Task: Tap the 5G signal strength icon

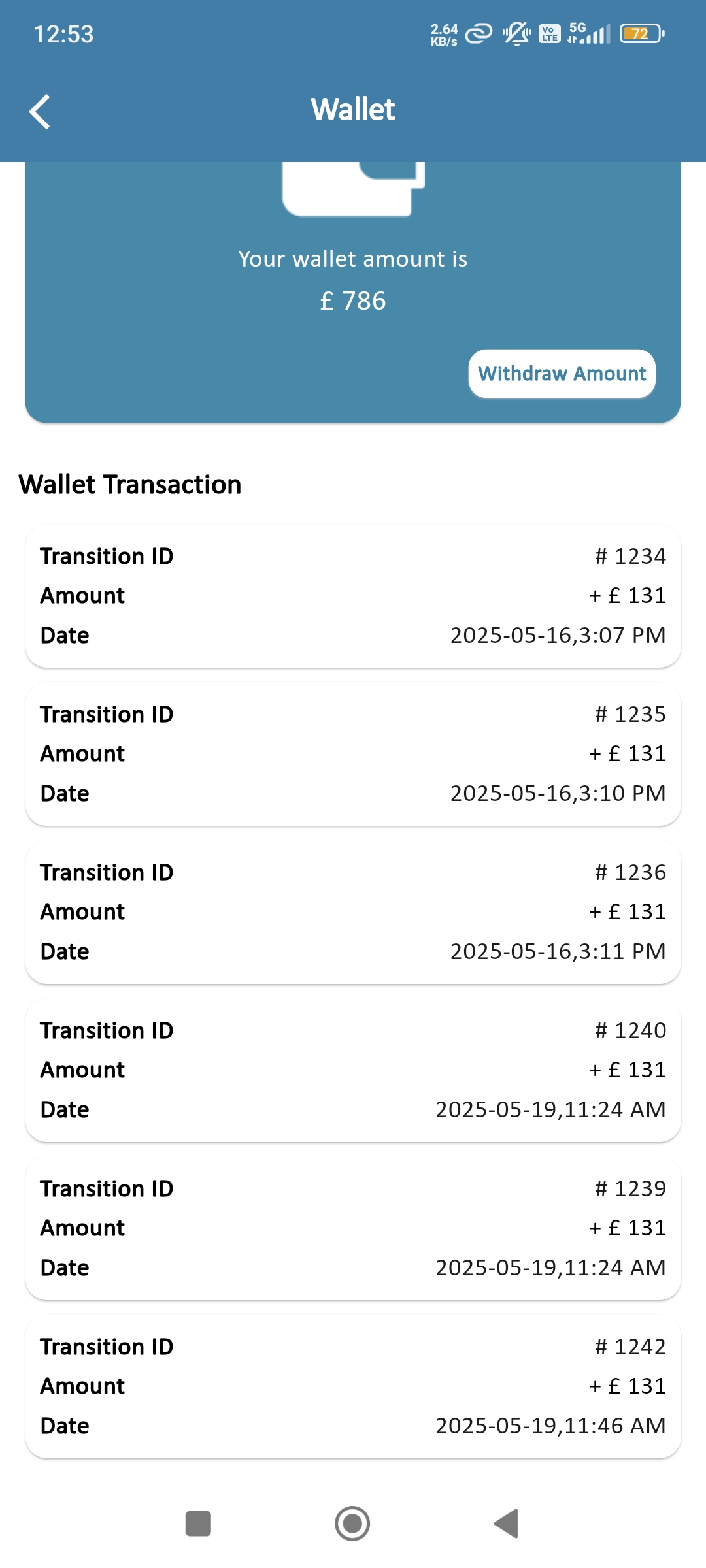Action: [589, 33]
